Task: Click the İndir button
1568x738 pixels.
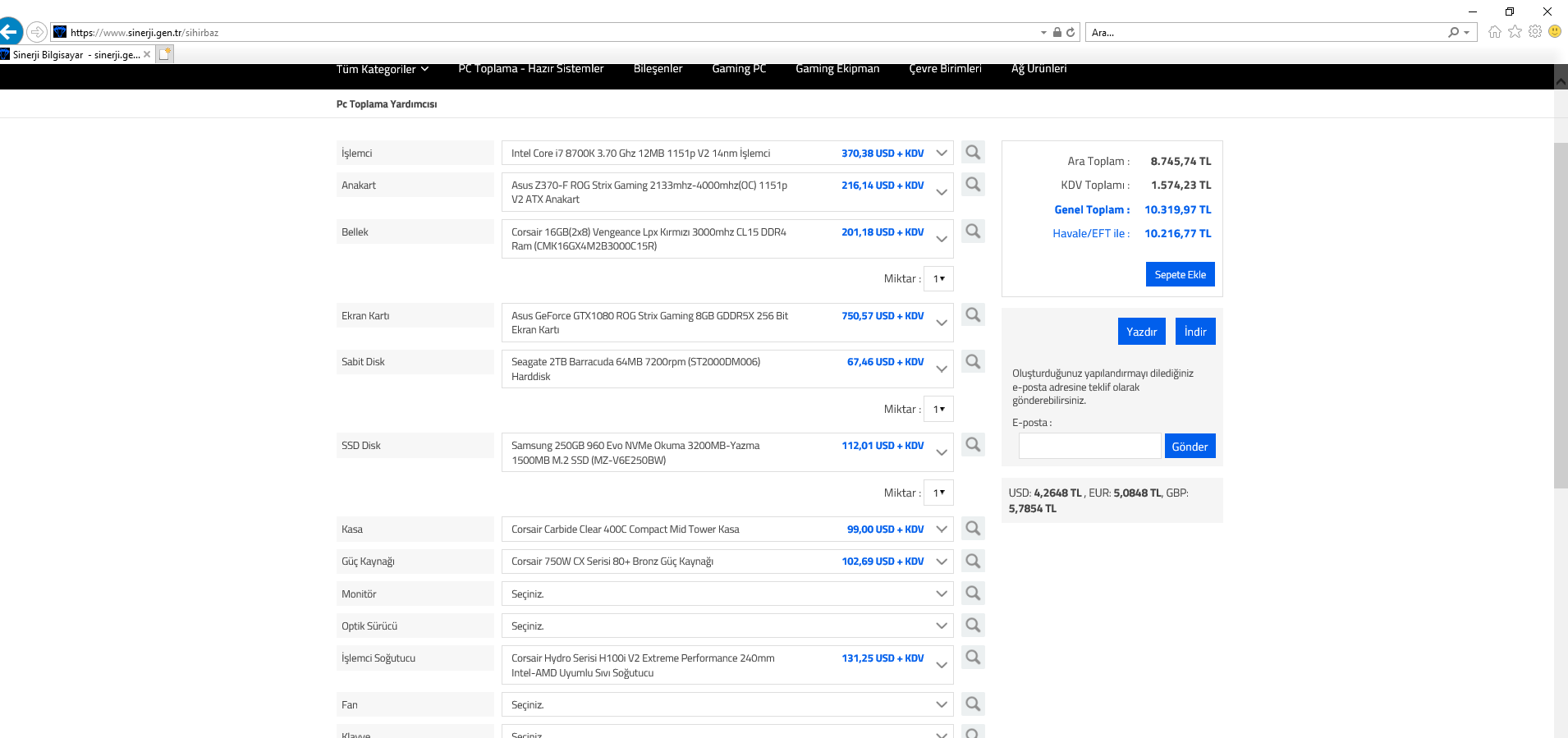Action: point(1195,331)
